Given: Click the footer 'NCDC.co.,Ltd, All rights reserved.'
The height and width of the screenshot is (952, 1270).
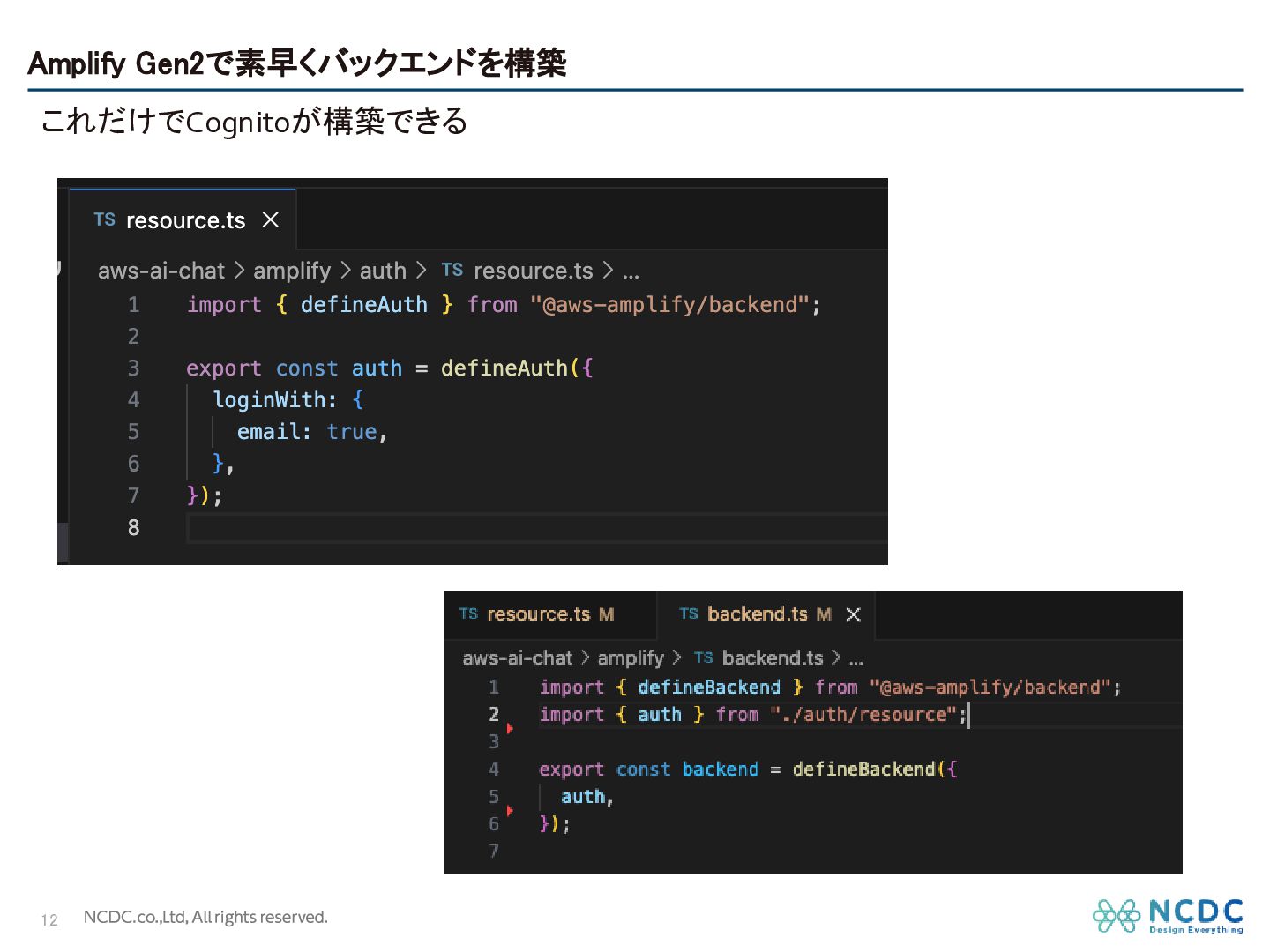Looking at the screenshot, I should click(x=205, y=918).
